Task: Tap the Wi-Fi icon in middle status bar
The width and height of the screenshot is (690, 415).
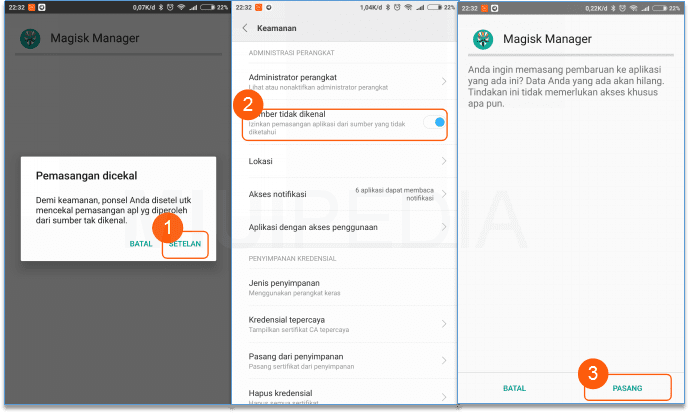Action: coord(408,7)
